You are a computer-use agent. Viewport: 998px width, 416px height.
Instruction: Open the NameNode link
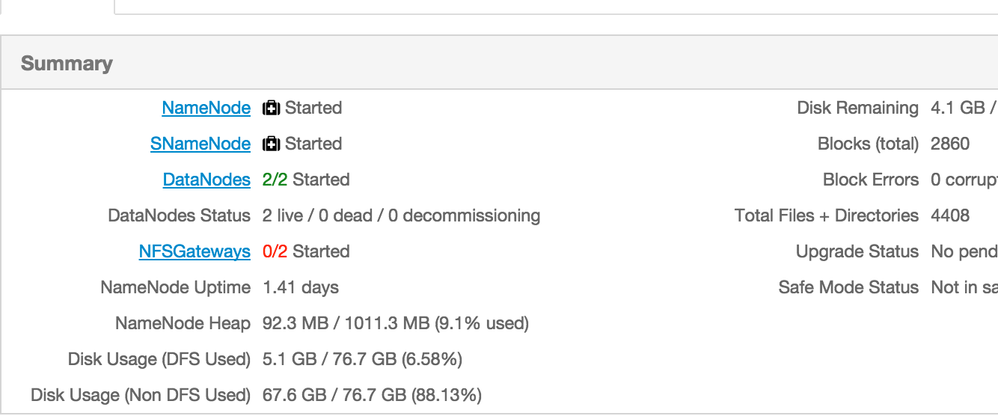(x=206, y=108)
